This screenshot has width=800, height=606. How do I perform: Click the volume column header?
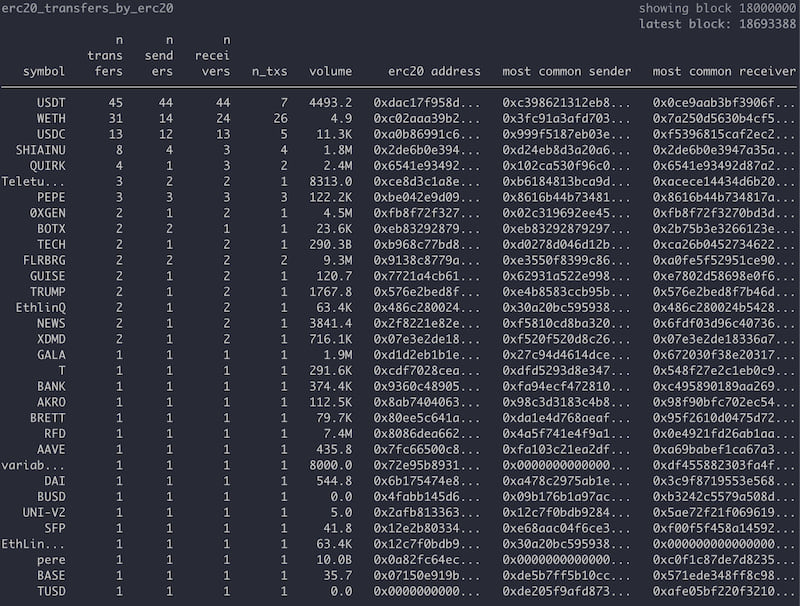coord(330,72)
